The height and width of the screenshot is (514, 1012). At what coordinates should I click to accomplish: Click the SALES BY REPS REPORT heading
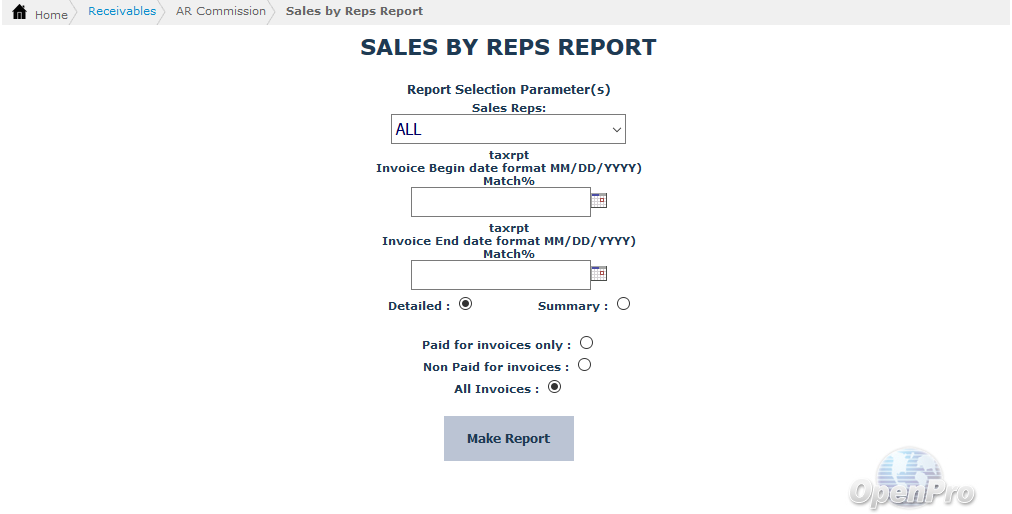(508, 48)
